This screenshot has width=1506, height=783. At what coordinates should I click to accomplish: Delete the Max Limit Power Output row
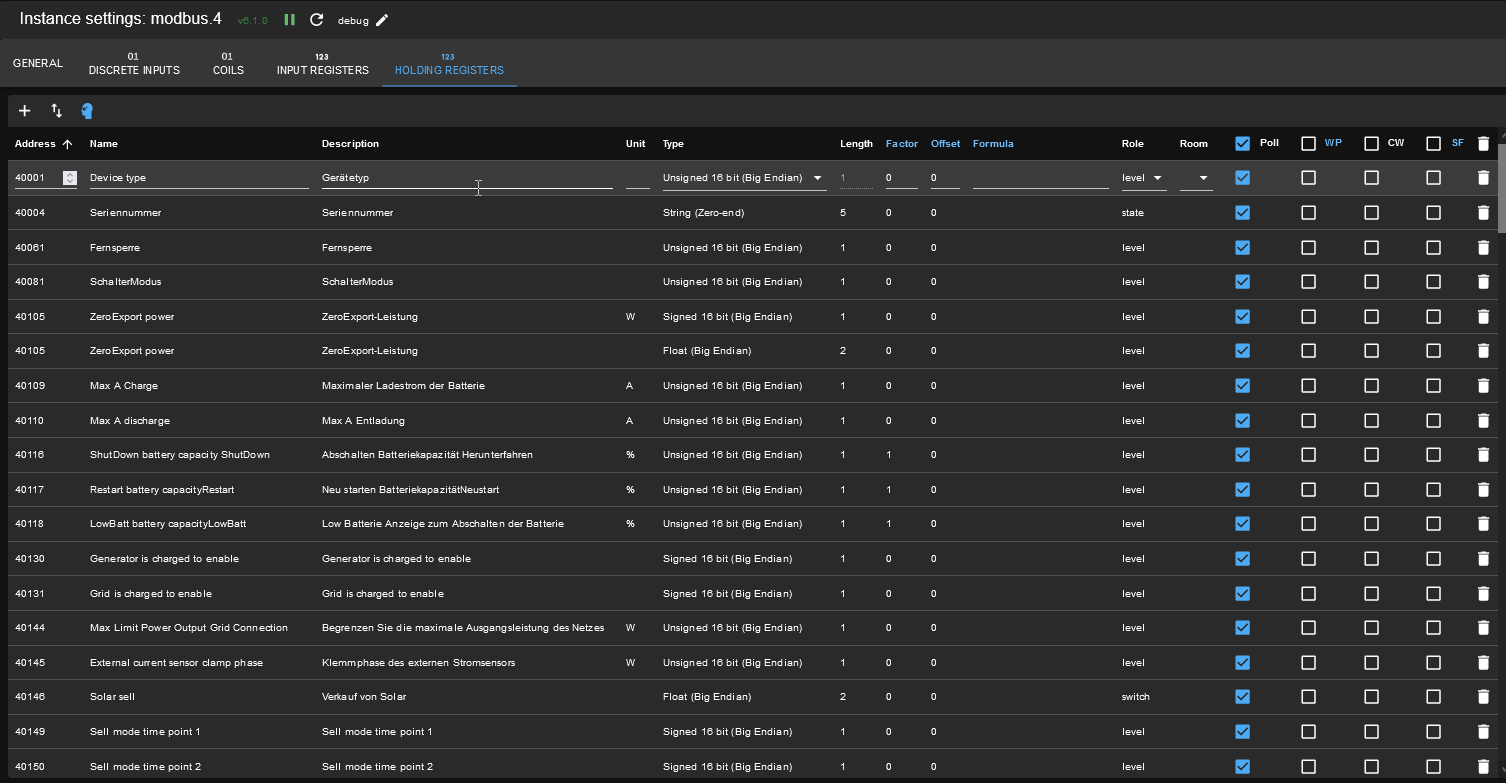click(x=1483, y=628)
